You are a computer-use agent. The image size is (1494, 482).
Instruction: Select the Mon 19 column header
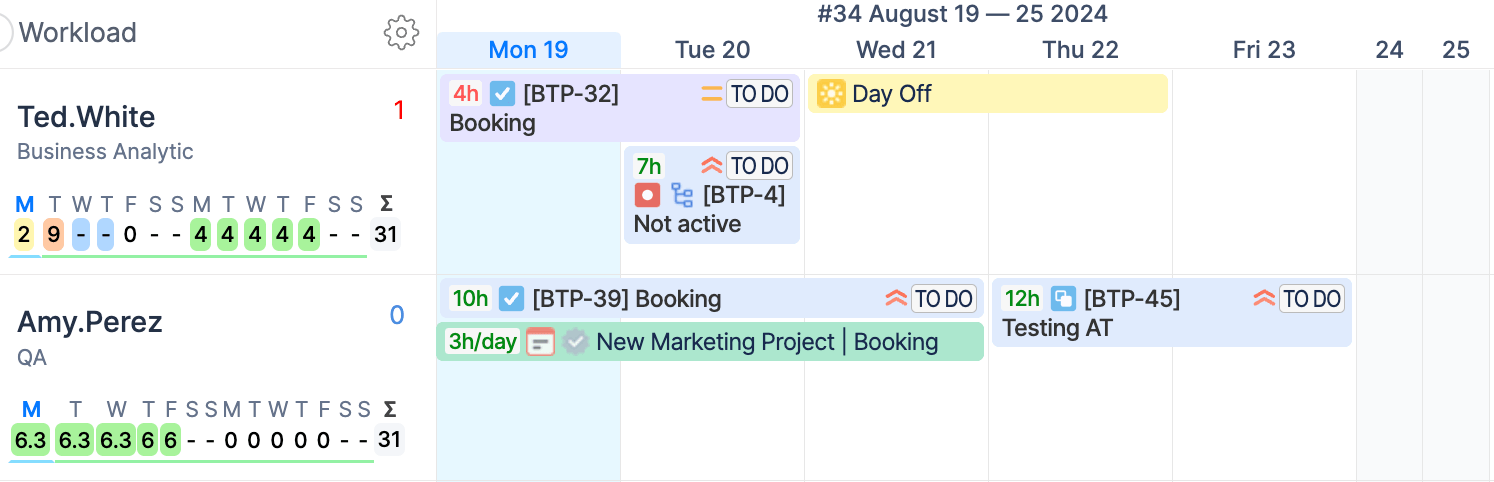pos(528,50)
